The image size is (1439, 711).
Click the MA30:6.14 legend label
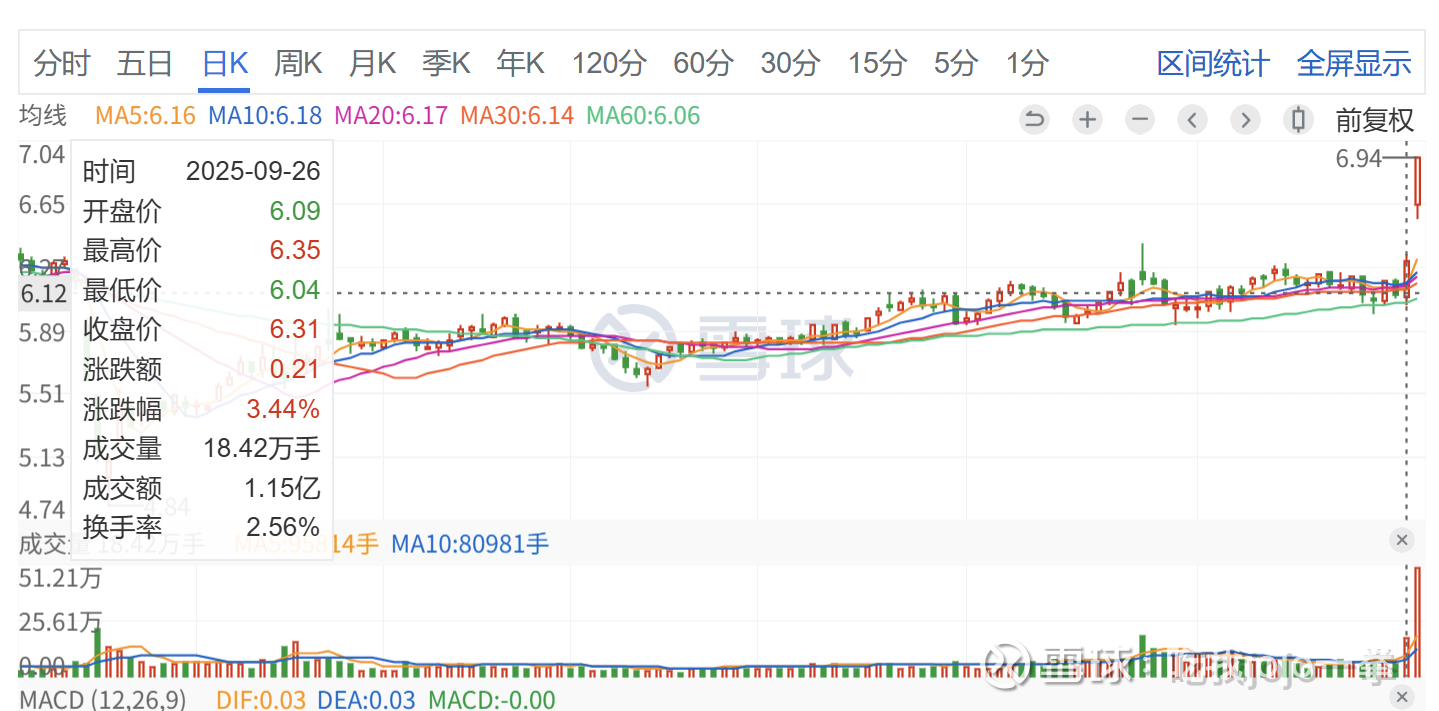point(517,116)
